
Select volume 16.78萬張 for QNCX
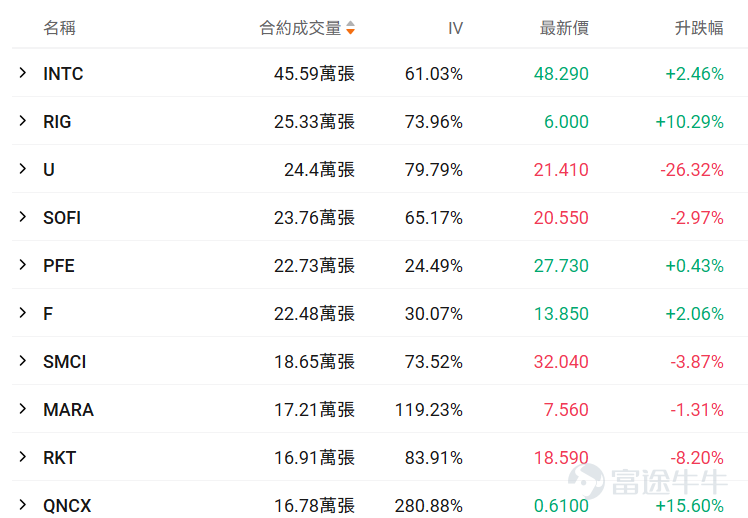pos(314,506)
